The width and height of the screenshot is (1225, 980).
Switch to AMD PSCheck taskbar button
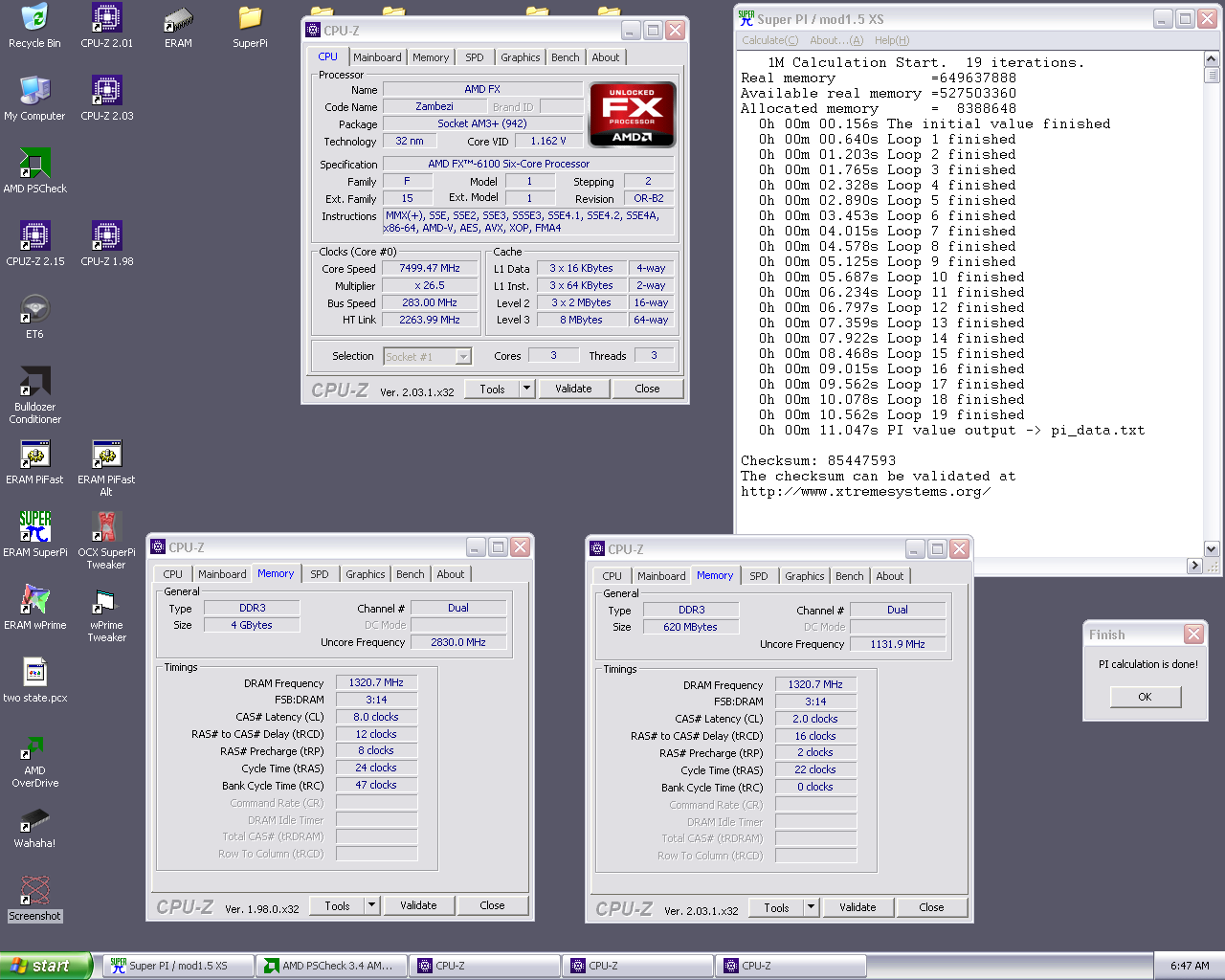[332, 966]
